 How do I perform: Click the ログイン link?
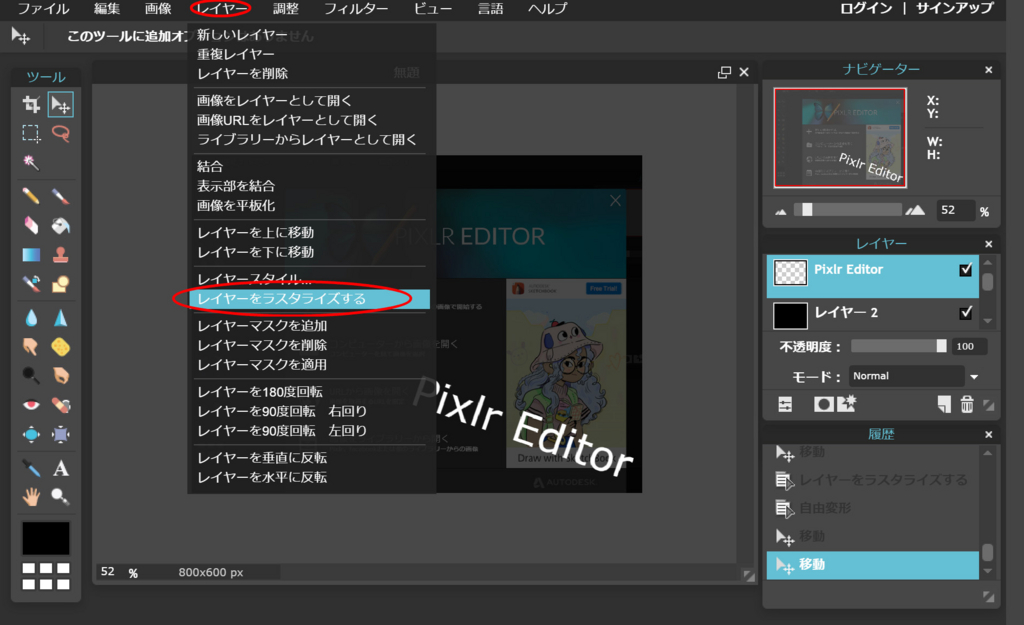tap(866, 8)
